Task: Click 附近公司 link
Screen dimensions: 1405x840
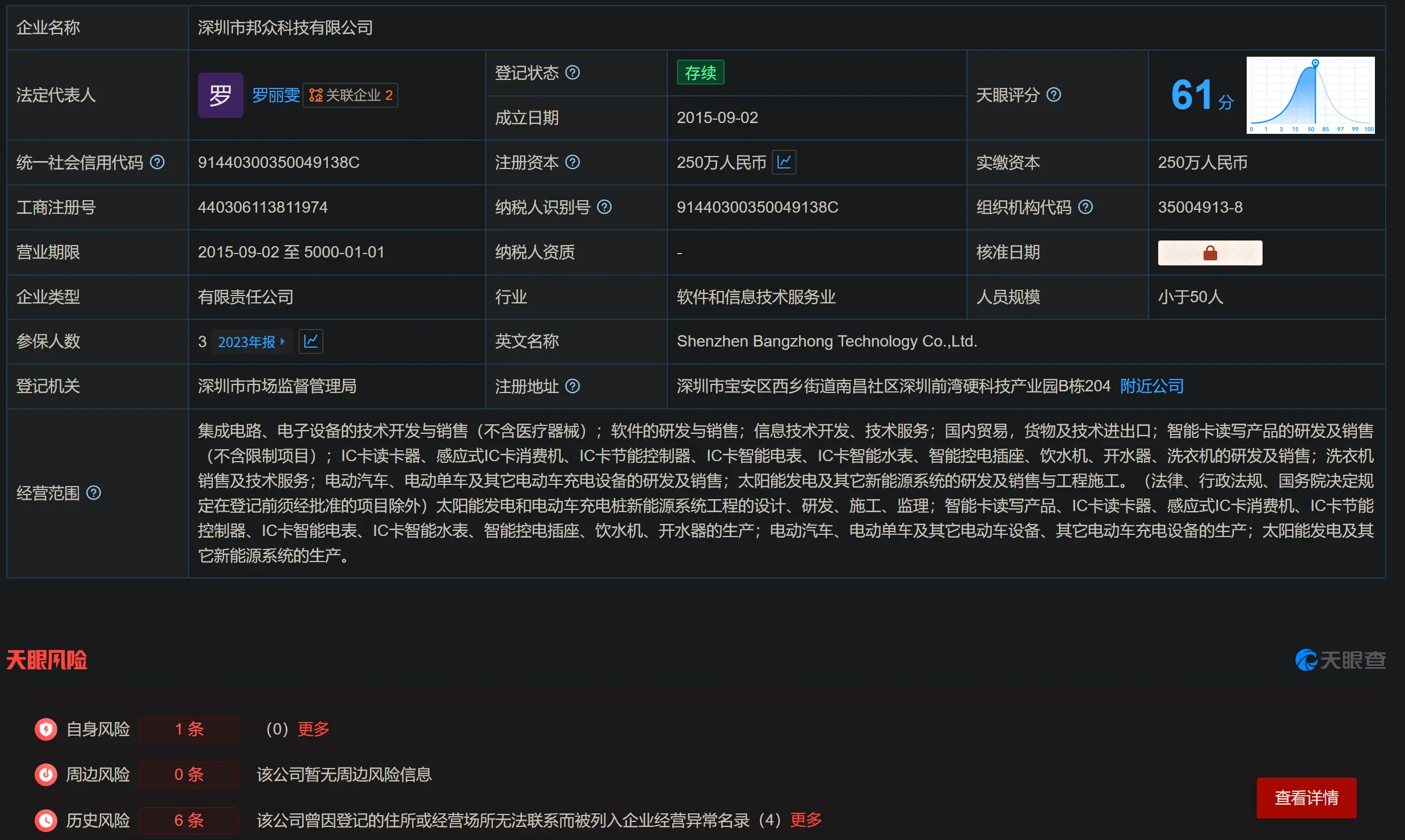Action: 1151,386
